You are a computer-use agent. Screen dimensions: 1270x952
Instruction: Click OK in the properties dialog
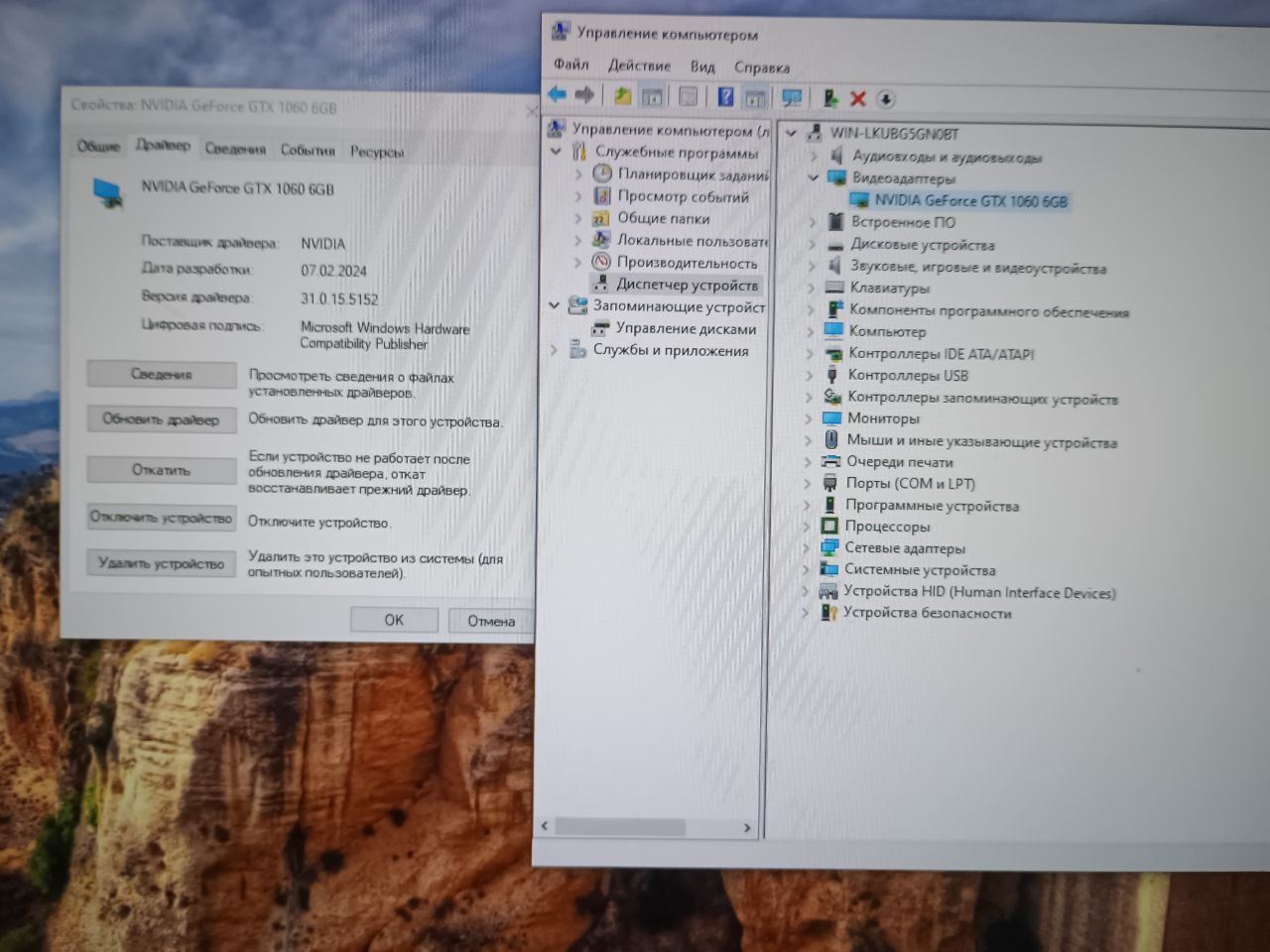click(x=394, y=620)
